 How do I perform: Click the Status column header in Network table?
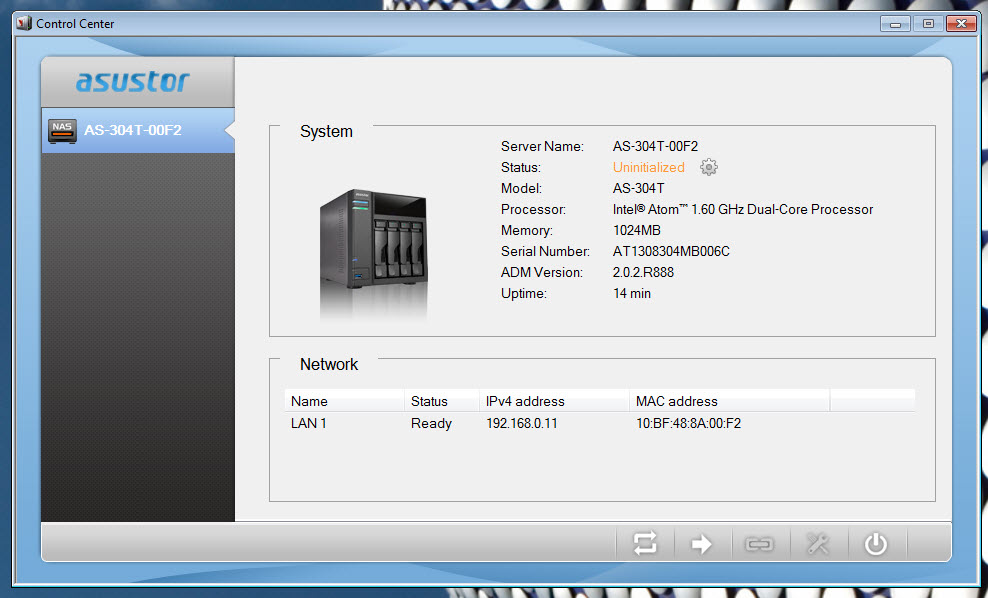(441, 401)
